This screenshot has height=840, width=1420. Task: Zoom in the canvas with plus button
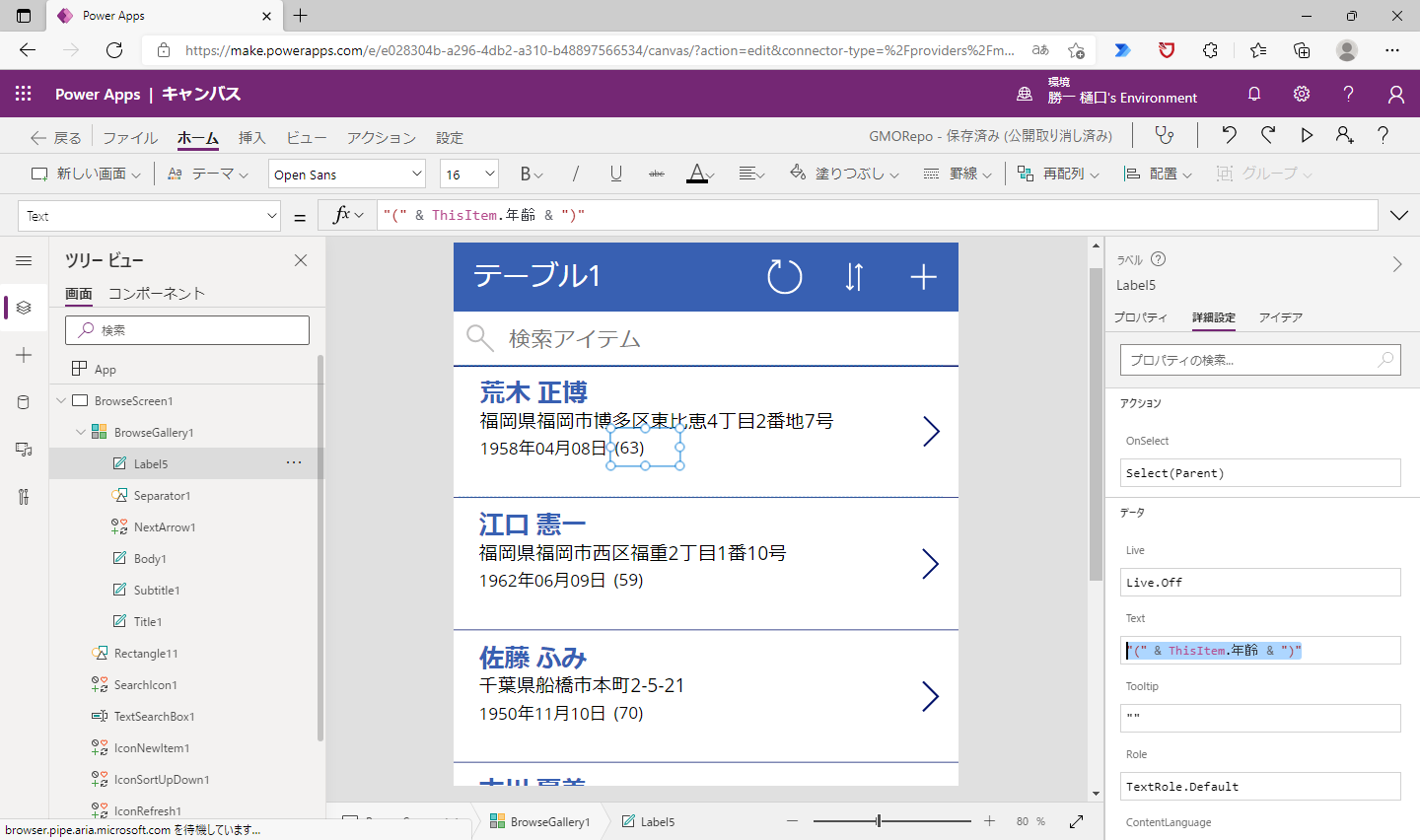click(989, 821)
